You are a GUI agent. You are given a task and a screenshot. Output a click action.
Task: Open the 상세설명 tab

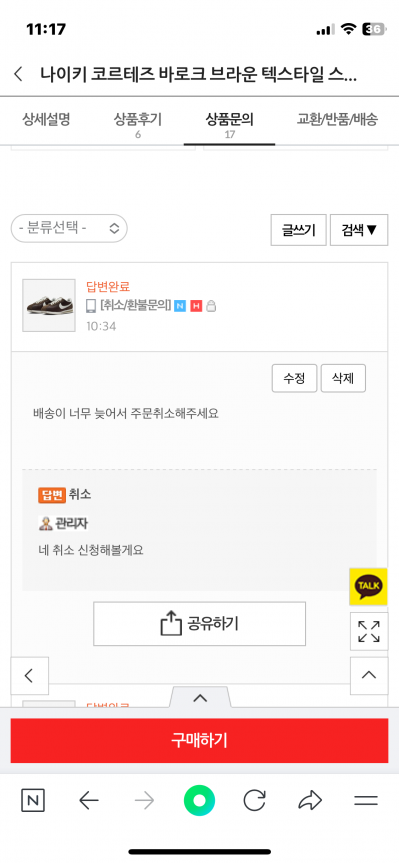tap(46, 119)
